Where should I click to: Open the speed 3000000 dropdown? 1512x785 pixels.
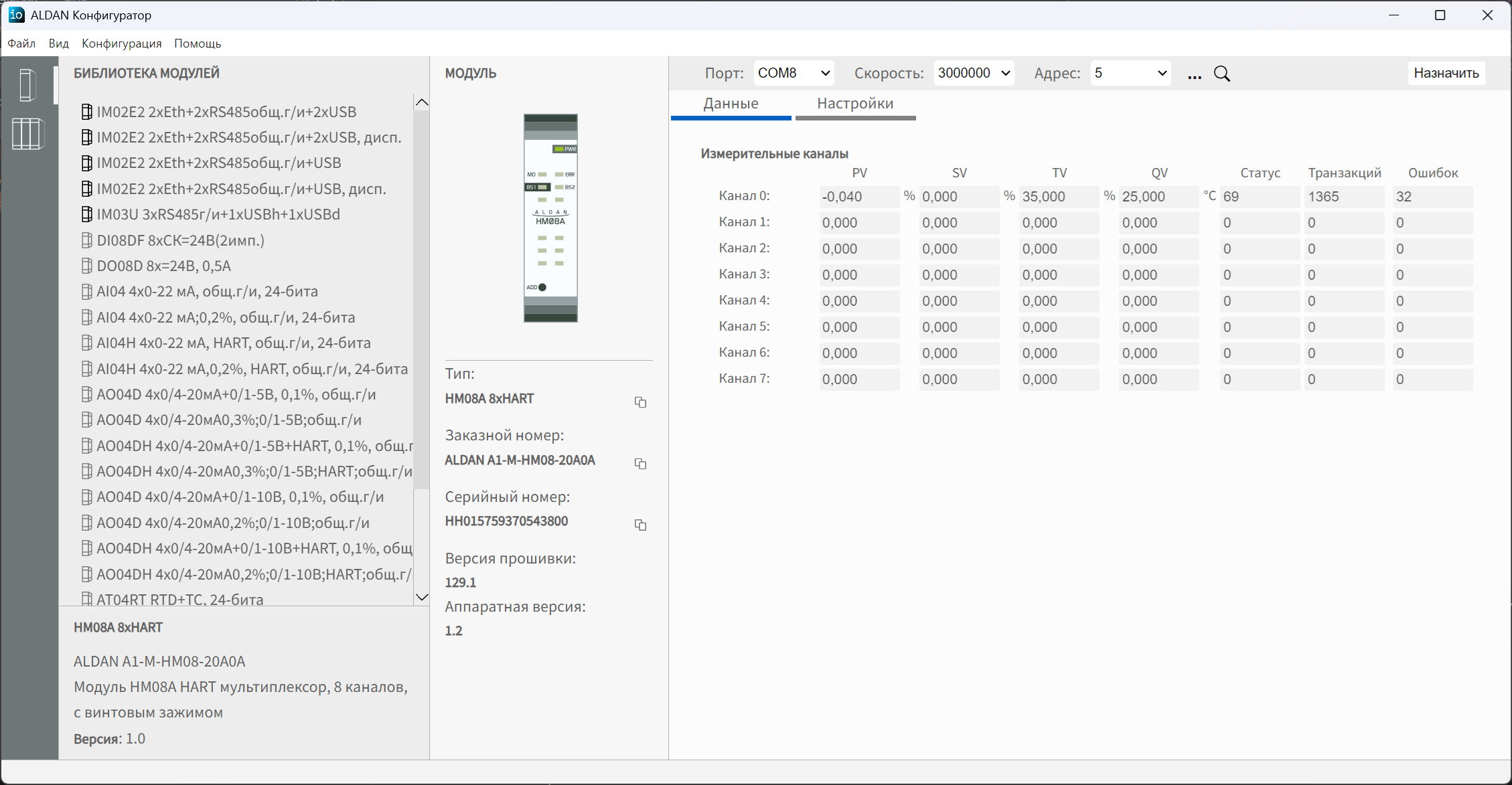(x=974, y=73)
